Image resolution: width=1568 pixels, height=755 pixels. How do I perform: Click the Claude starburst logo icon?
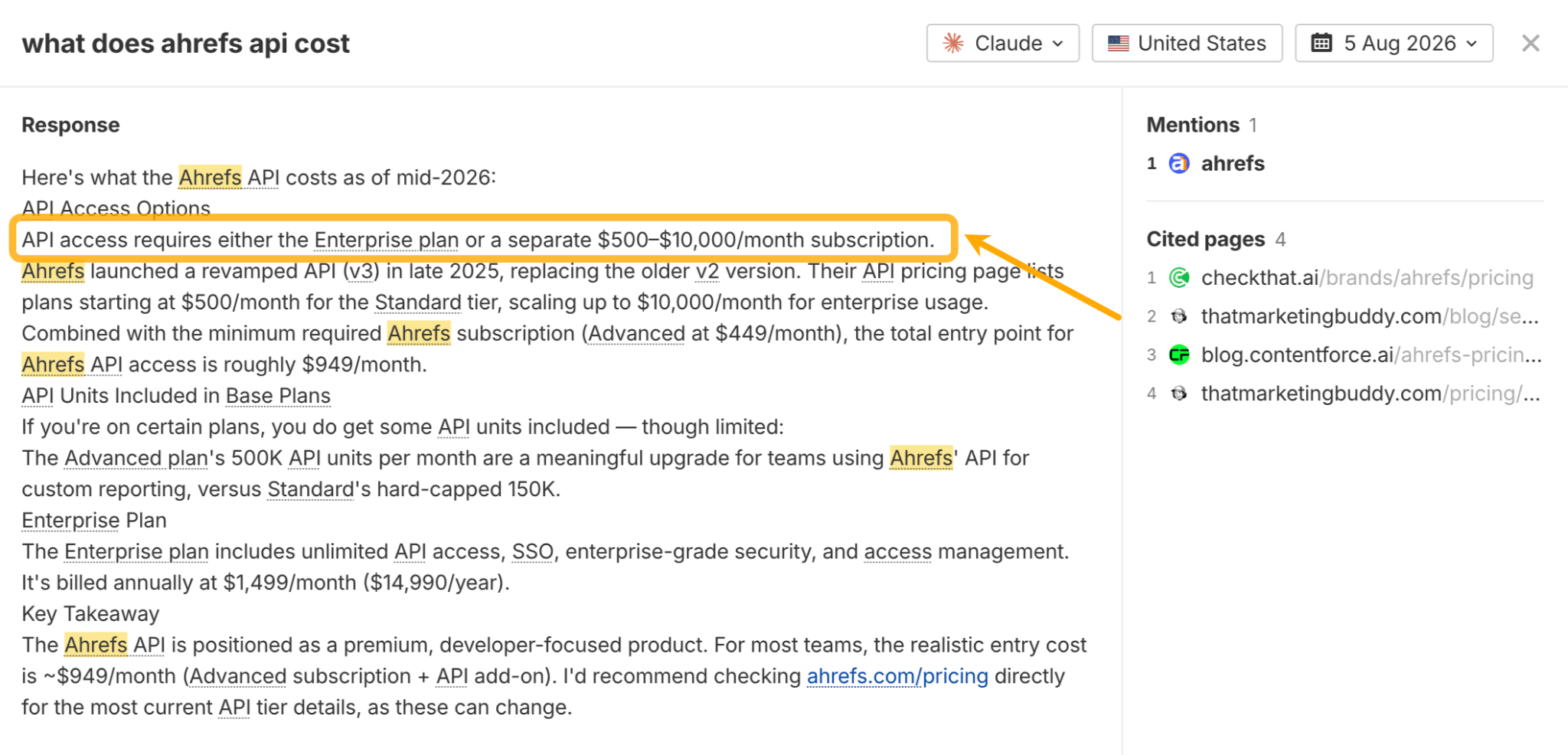pyautogui.click(x=953, y=43)
